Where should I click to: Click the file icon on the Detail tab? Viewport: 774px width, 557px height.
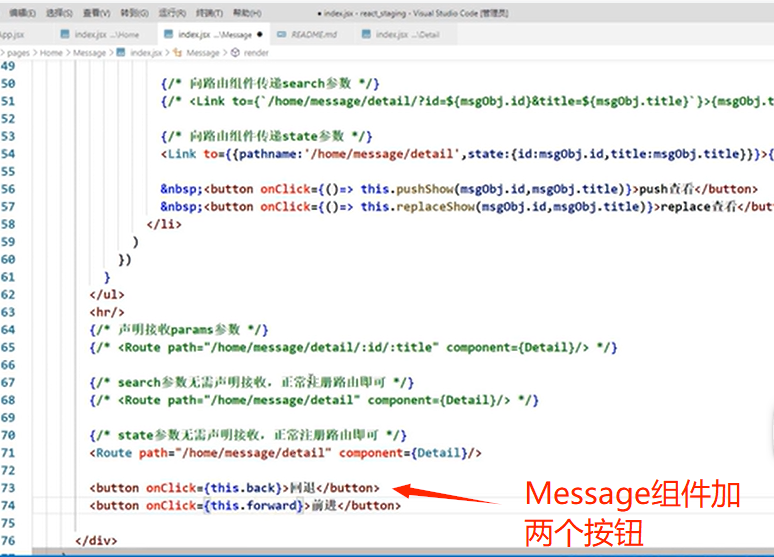pos(366,34)
